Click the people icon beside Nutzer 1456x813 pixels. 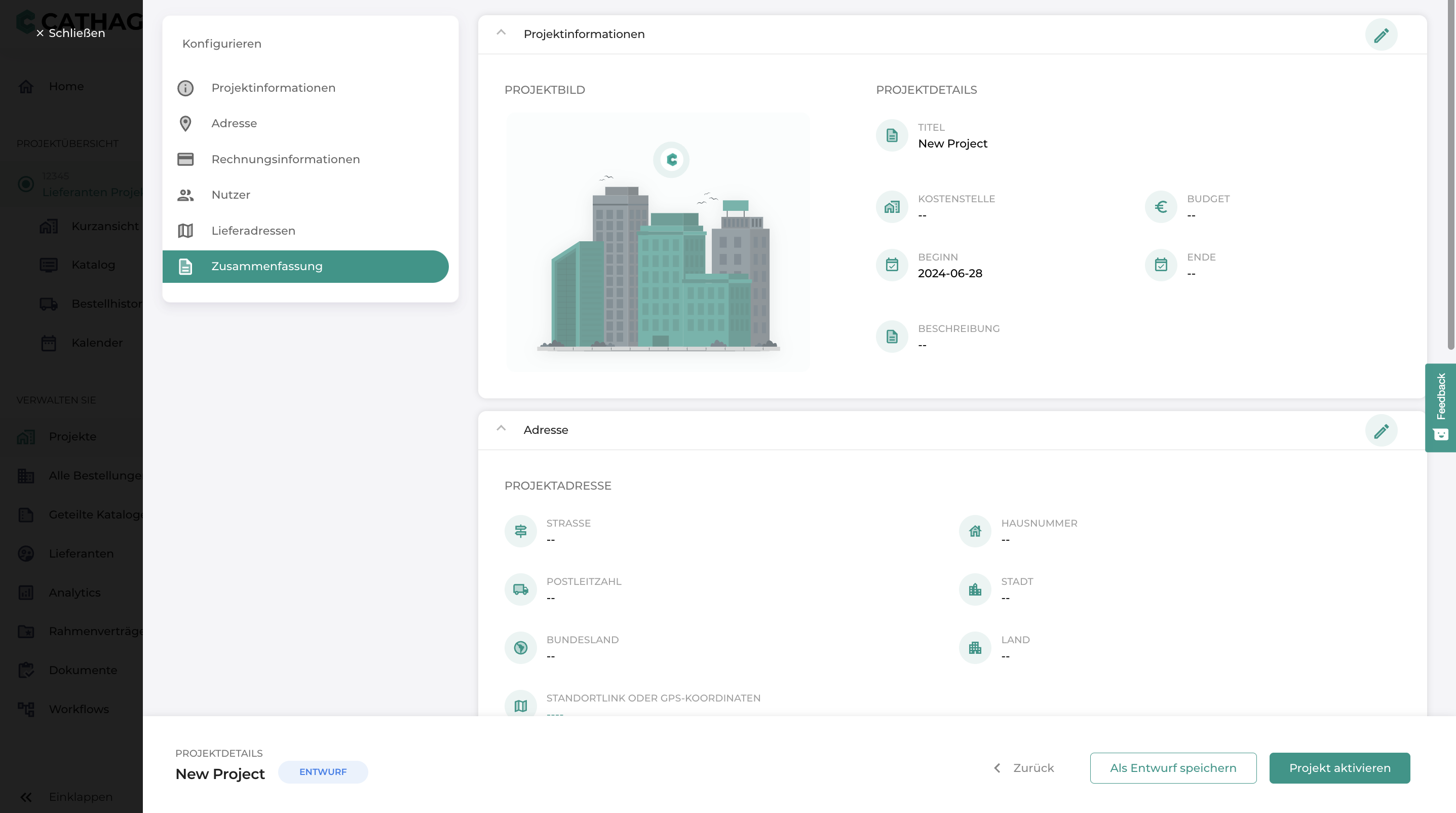(x=185, y=195)
